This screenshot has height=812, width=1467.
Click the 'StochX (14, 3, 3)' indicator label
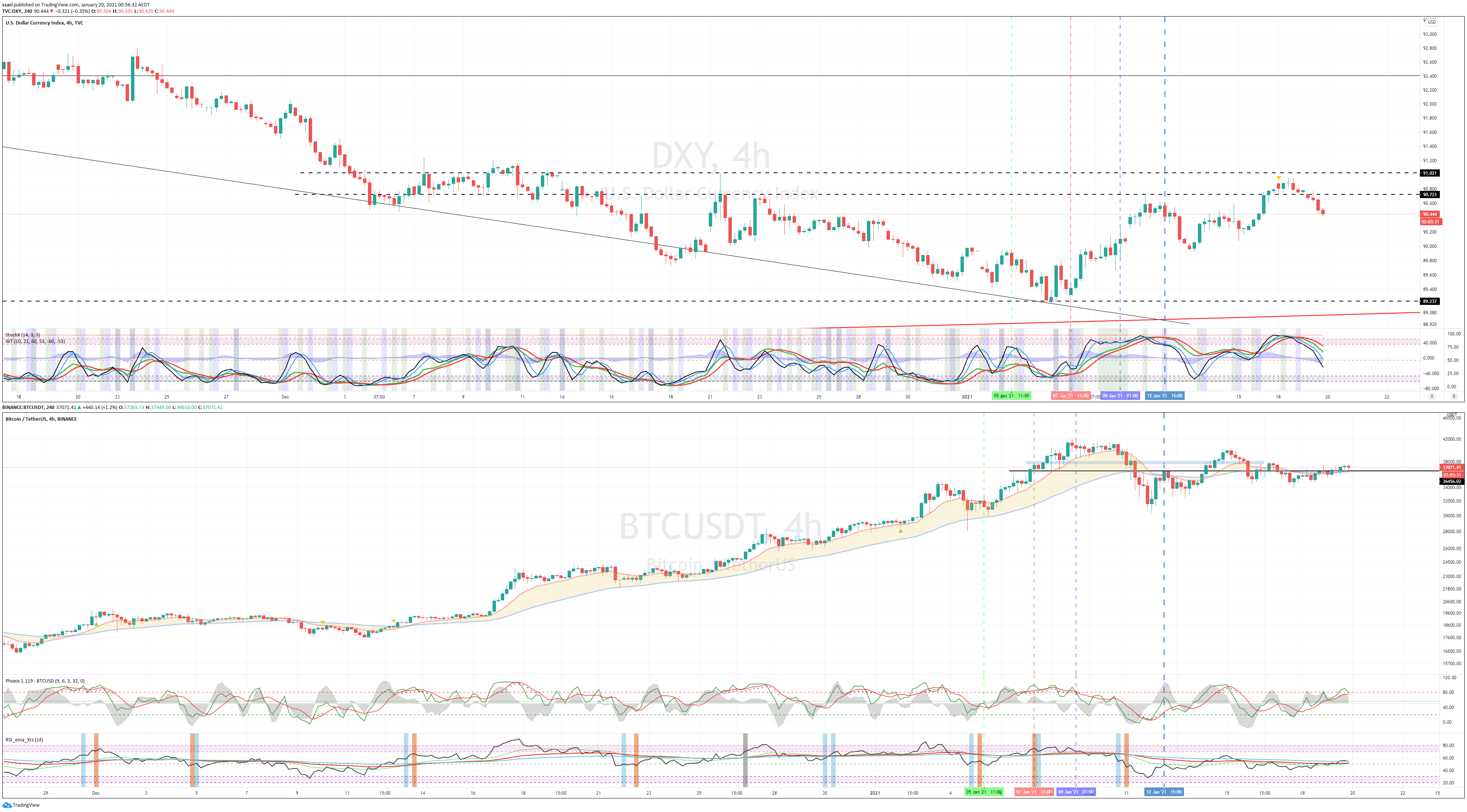tap(23, 335)
